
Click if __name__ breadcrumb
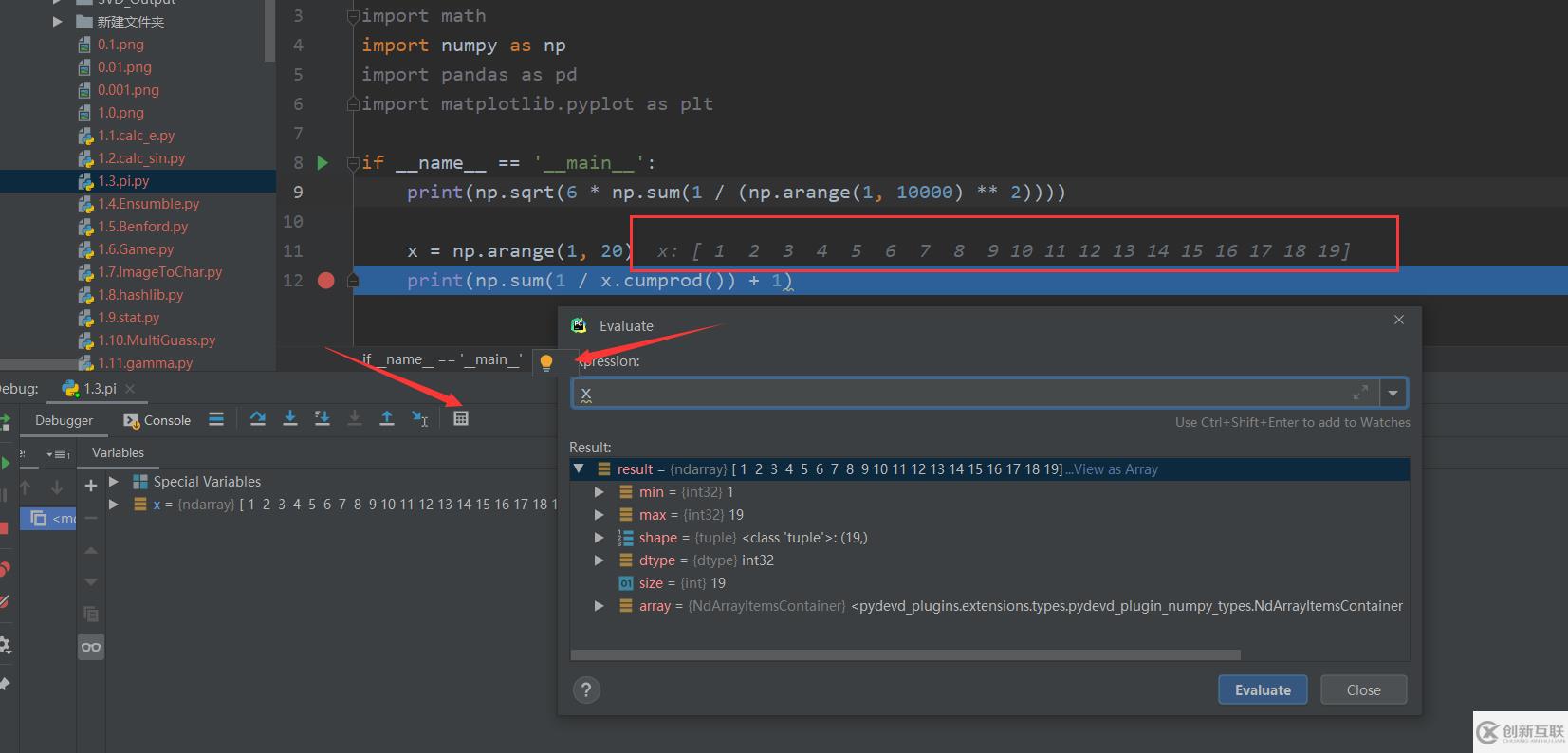(442, 359)
